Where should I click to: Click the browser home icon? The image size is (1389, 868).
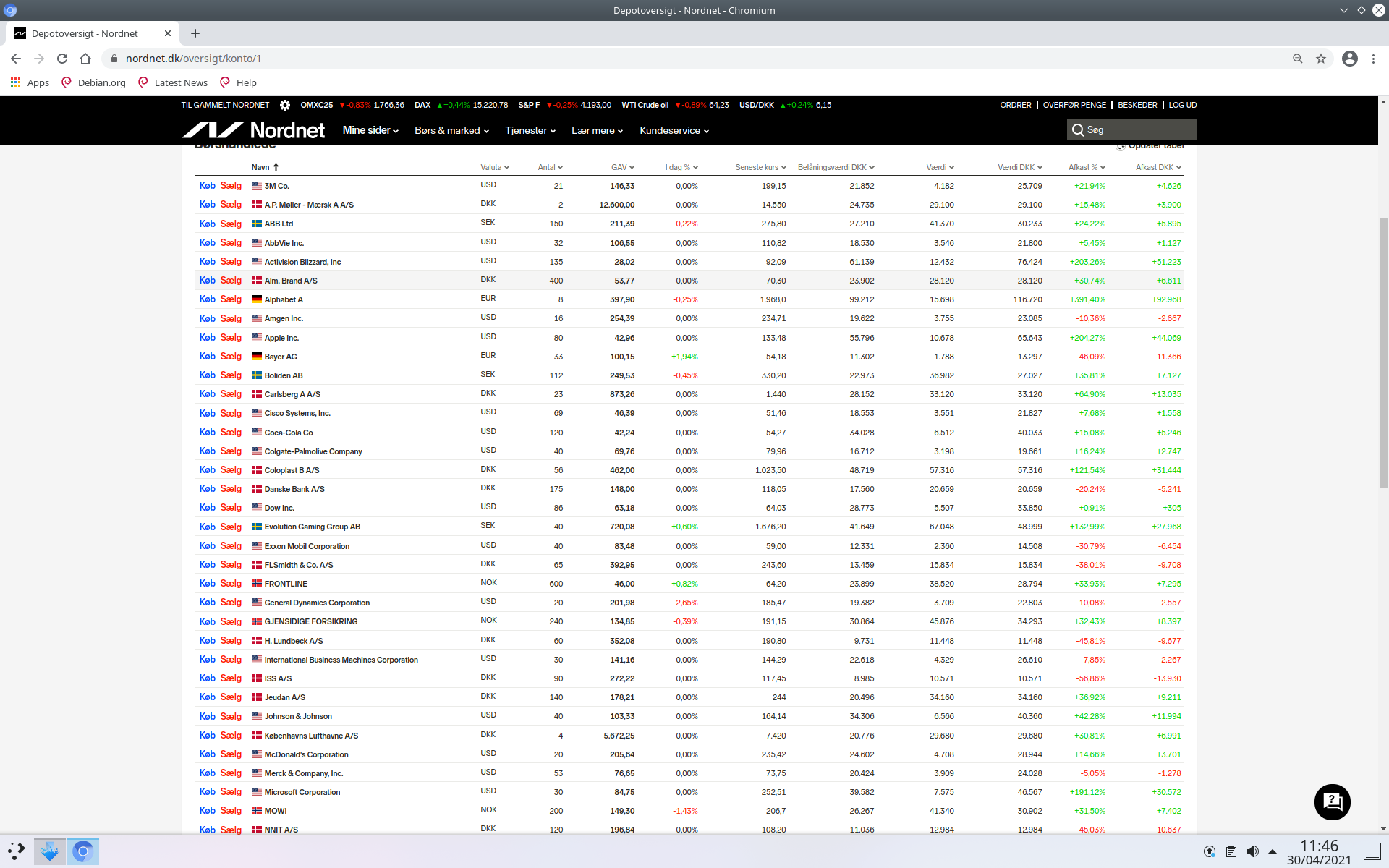click(85, 59)
